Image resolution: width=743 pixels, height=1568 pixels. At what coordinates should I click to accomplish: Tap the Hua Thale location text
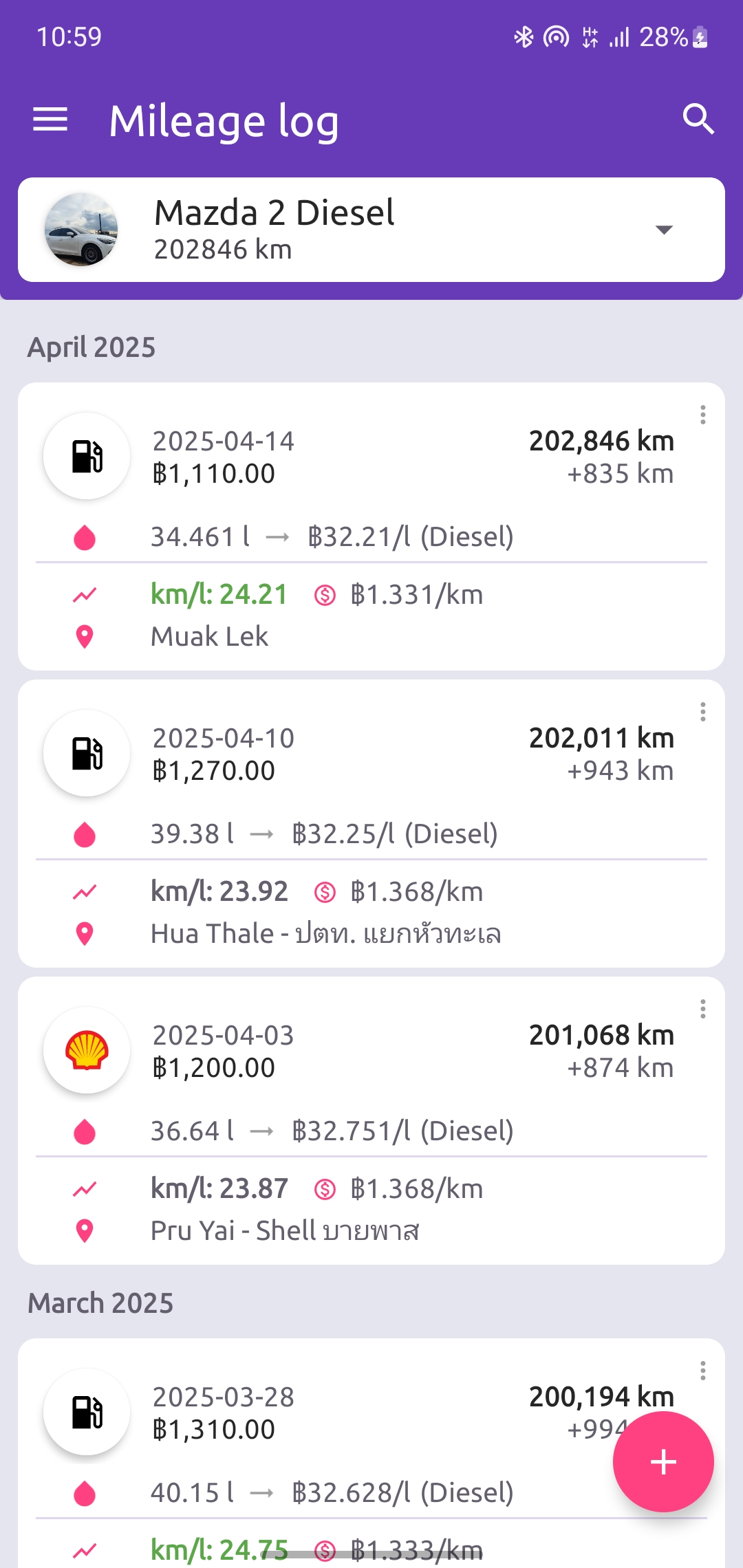click(325, 934)
